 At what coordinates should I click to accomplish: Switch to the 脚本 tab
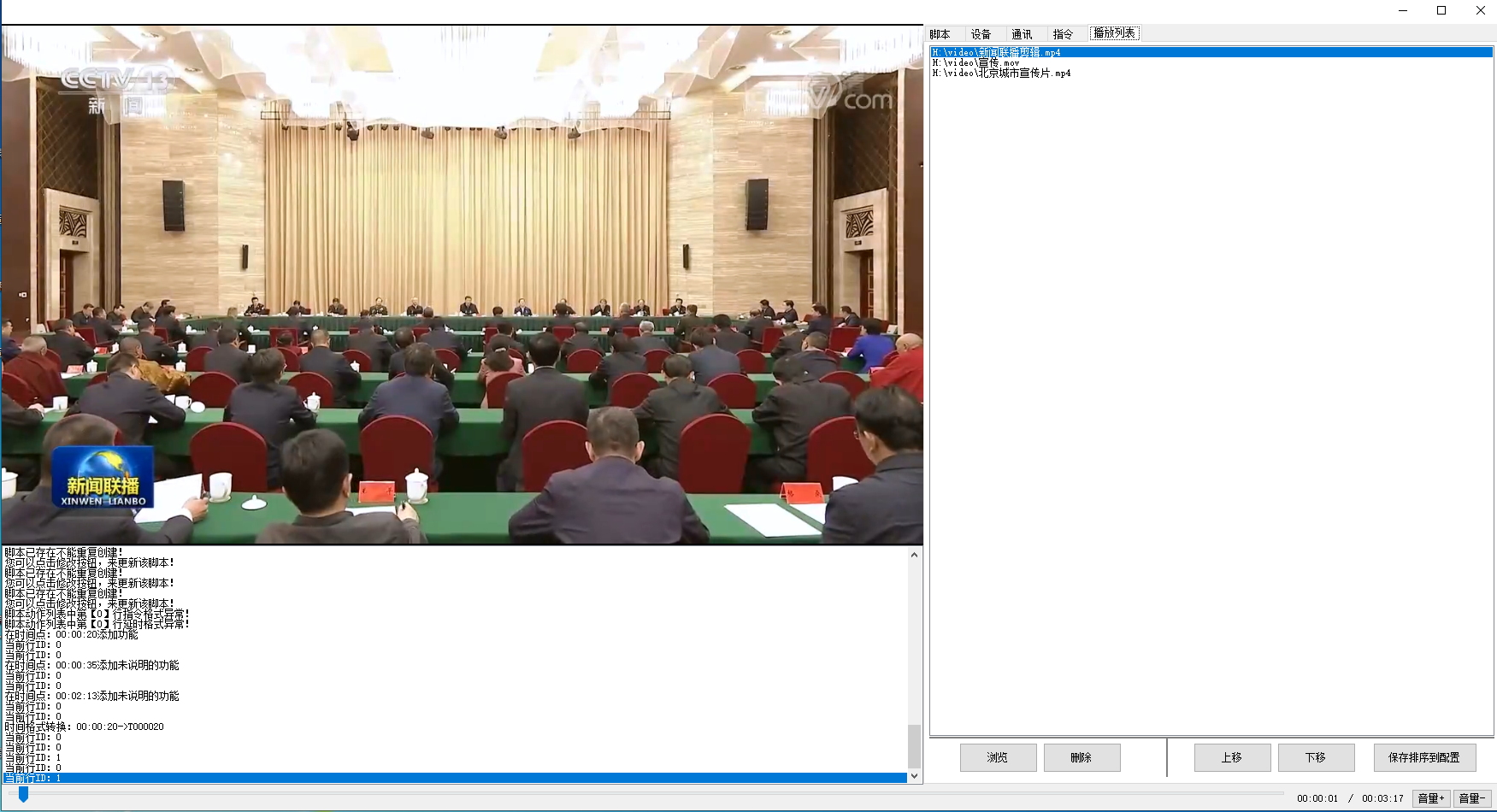pyautogui.click(x=940, y=34)
